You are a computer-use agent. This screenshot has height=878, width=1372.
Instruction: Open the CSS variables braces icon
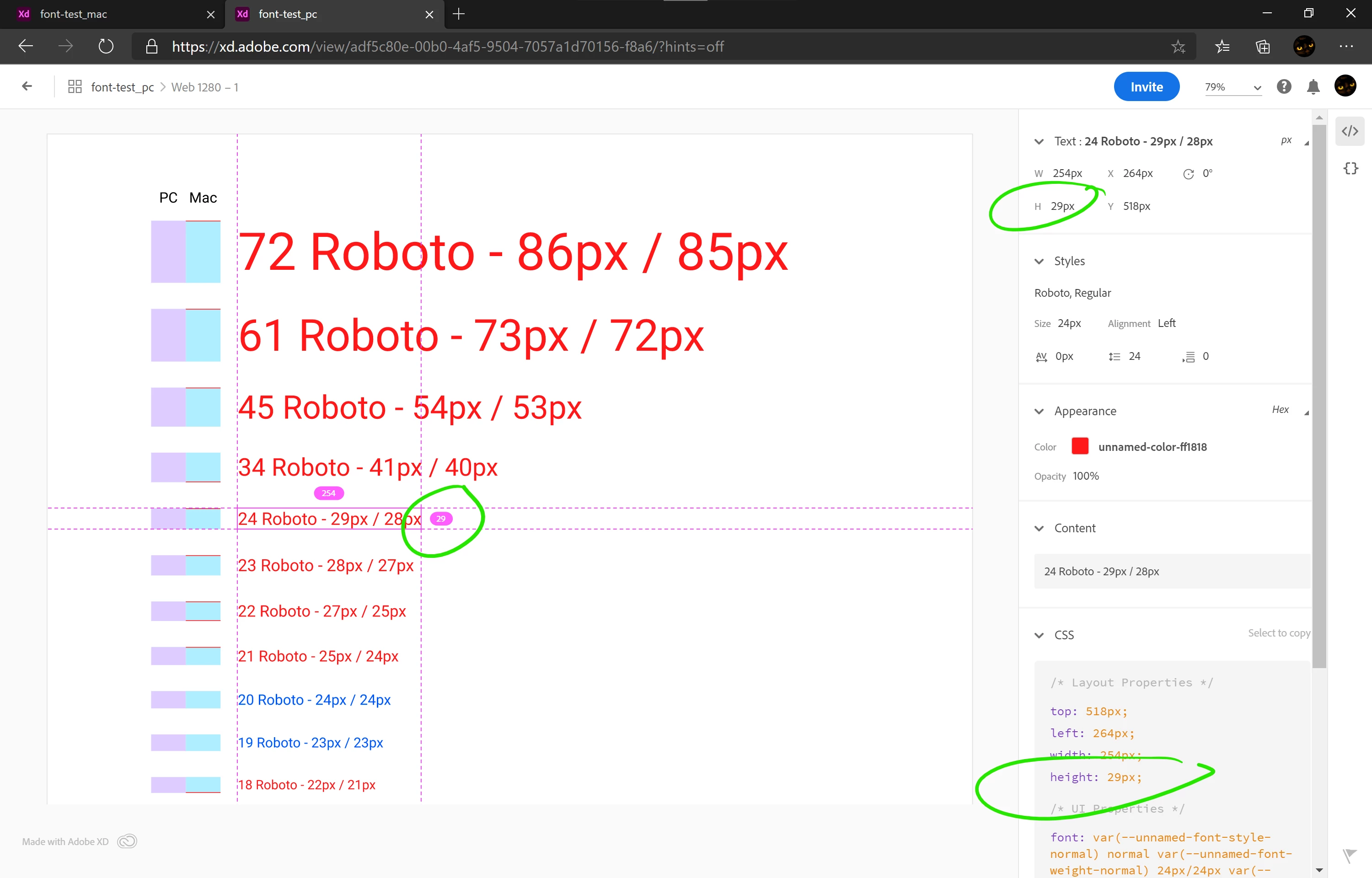[1351, 168]
